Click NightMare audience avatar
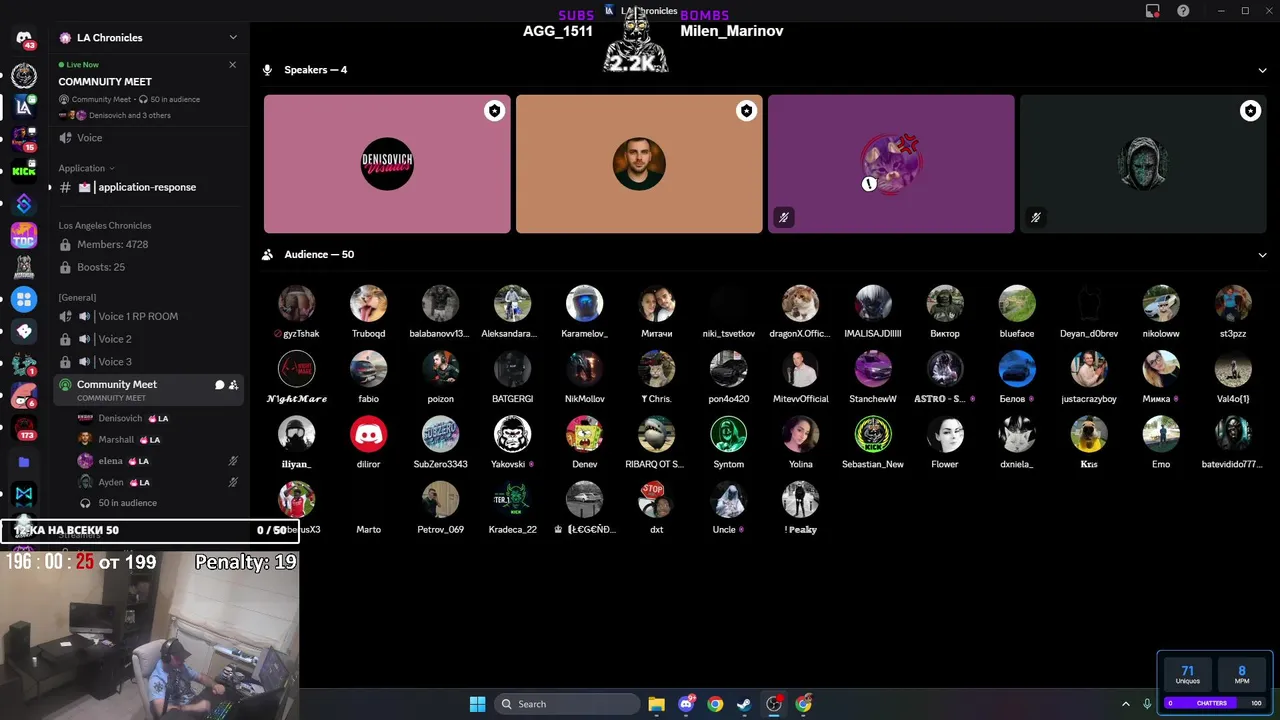 [x=296, y=369]
